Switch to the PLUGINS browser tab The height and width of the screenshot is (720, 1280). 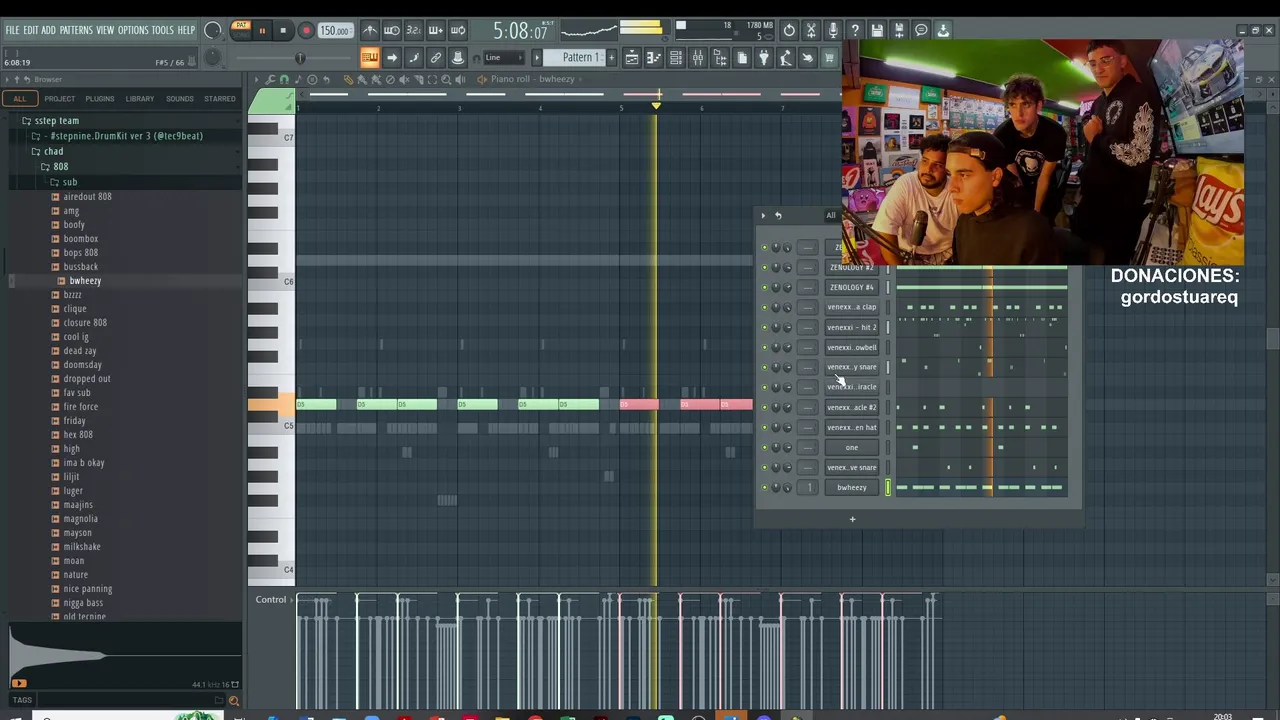click(x=99, y=99)
